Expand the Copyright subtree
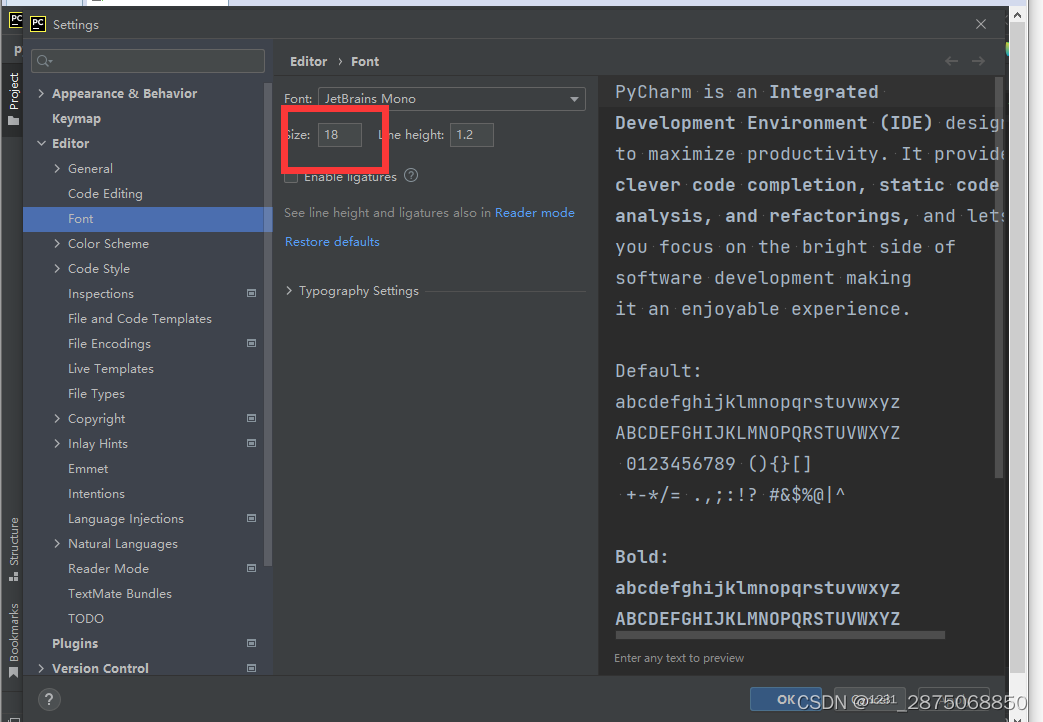 tap(57, 419)
